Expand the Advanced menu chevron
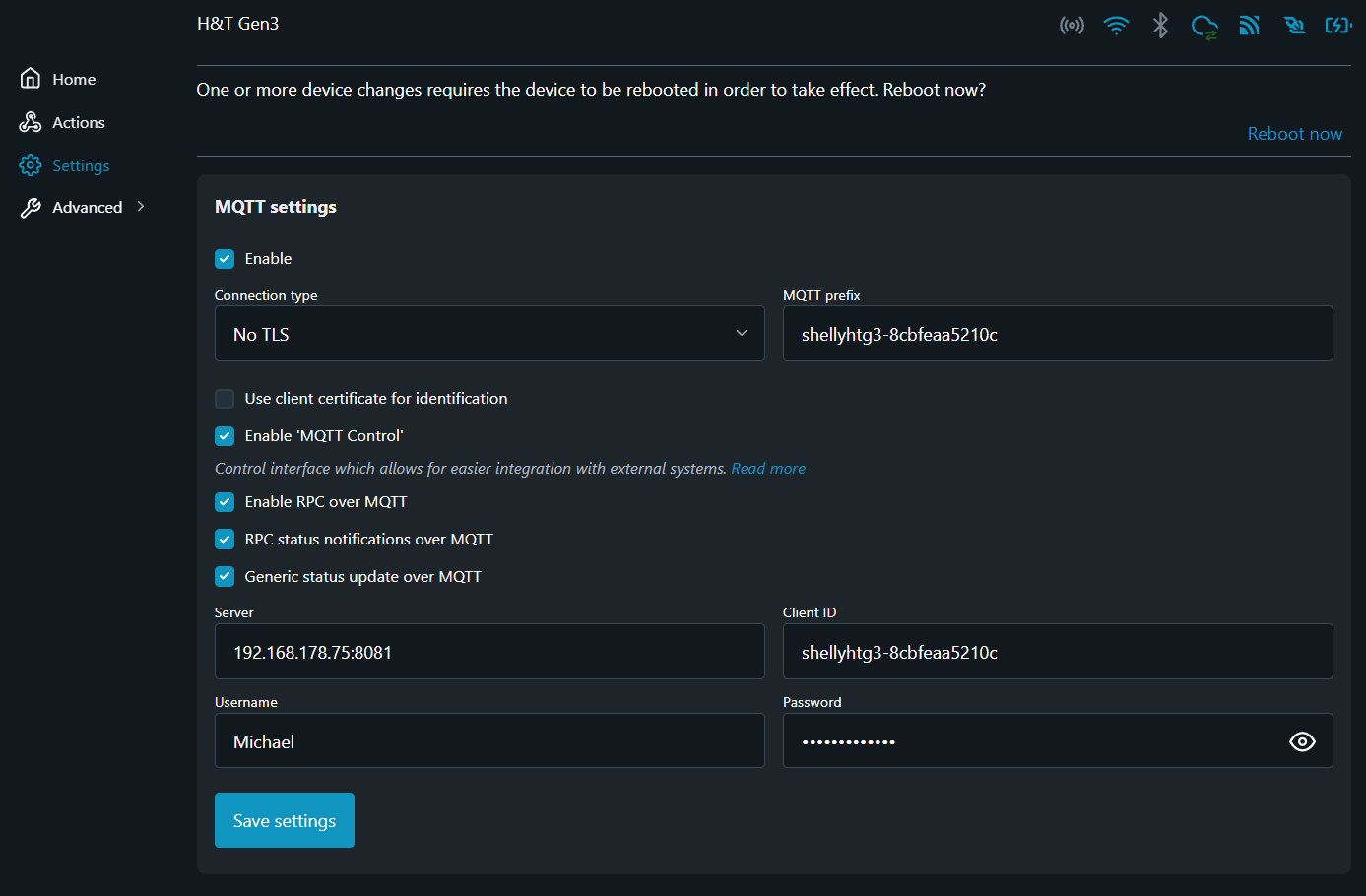Screen dimensions: 1366x896 tap(141, 207)
